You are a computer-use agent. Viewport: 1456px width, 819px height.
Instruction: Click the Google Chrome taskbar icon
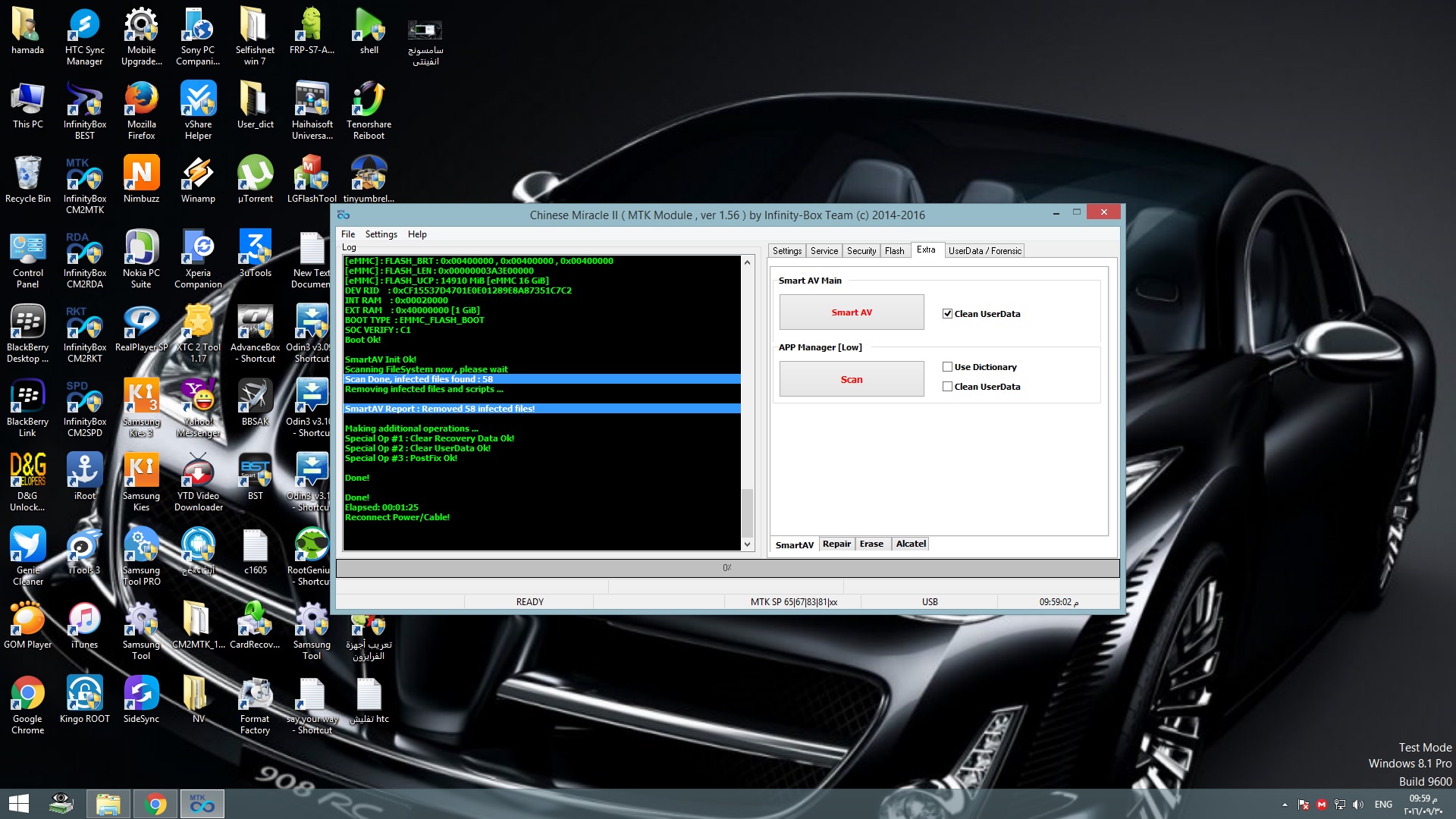click(155, 804)
